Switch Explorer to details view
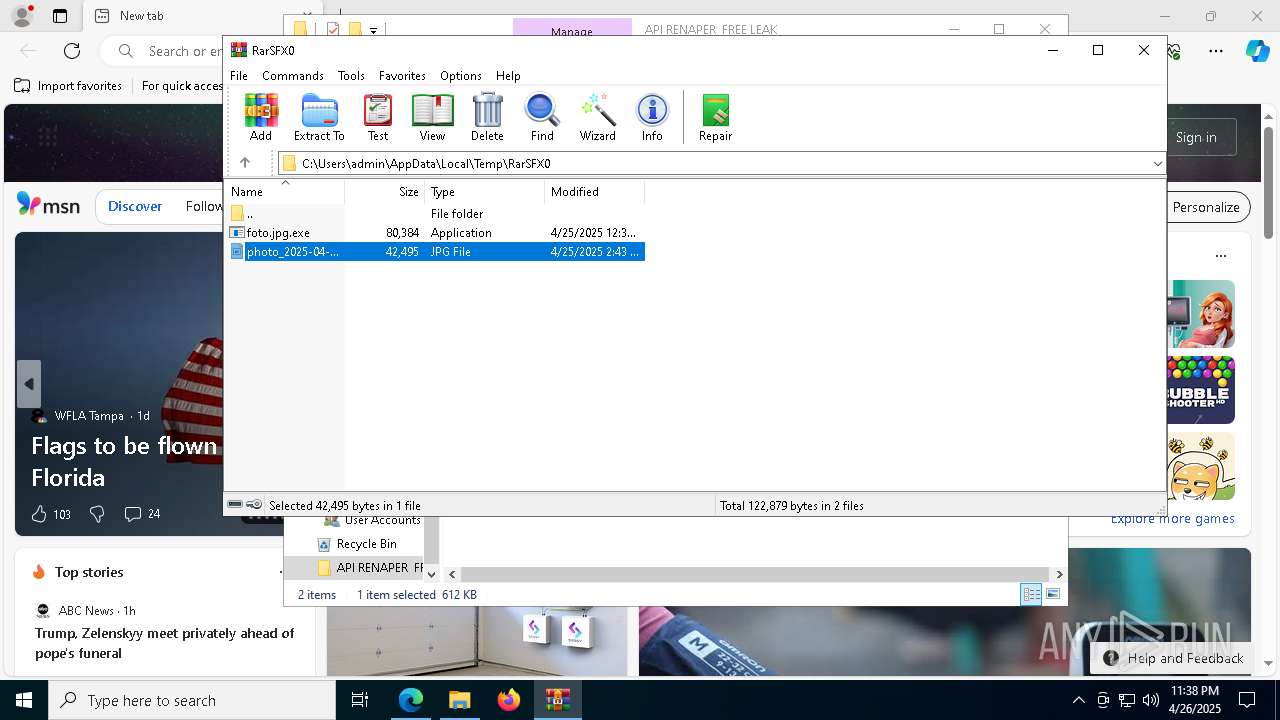 [1031, 594]
